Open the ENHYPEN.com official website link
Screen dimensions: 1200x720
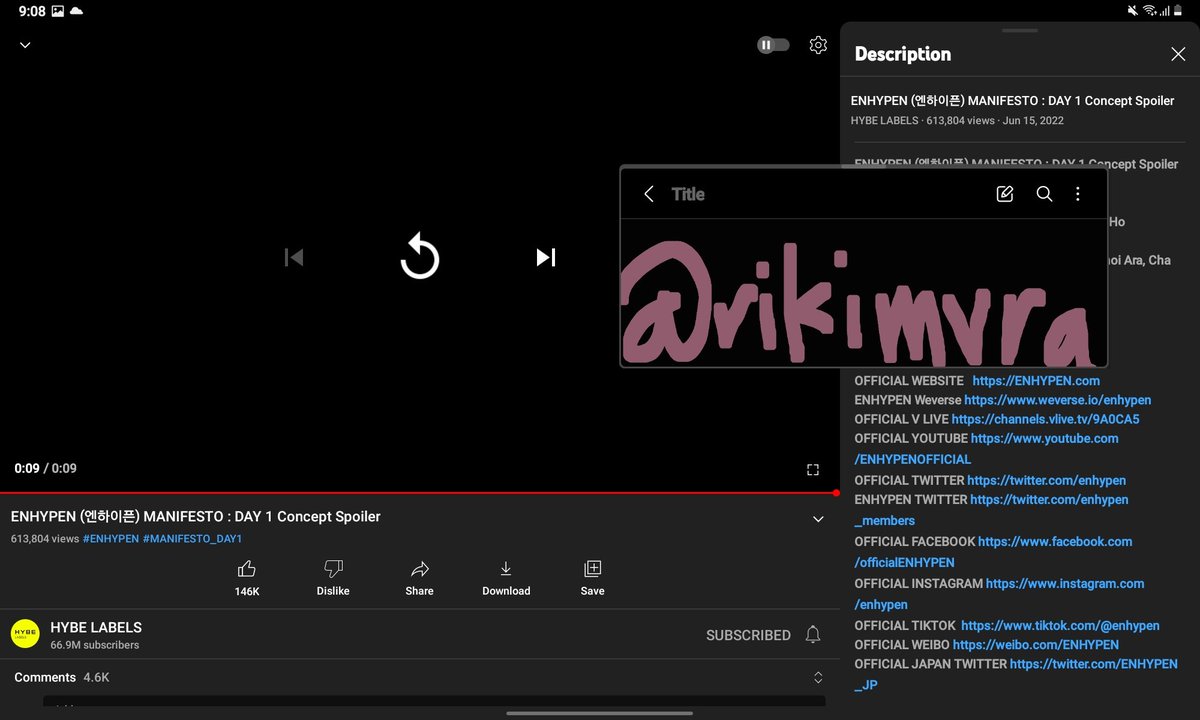point(1036,381)
